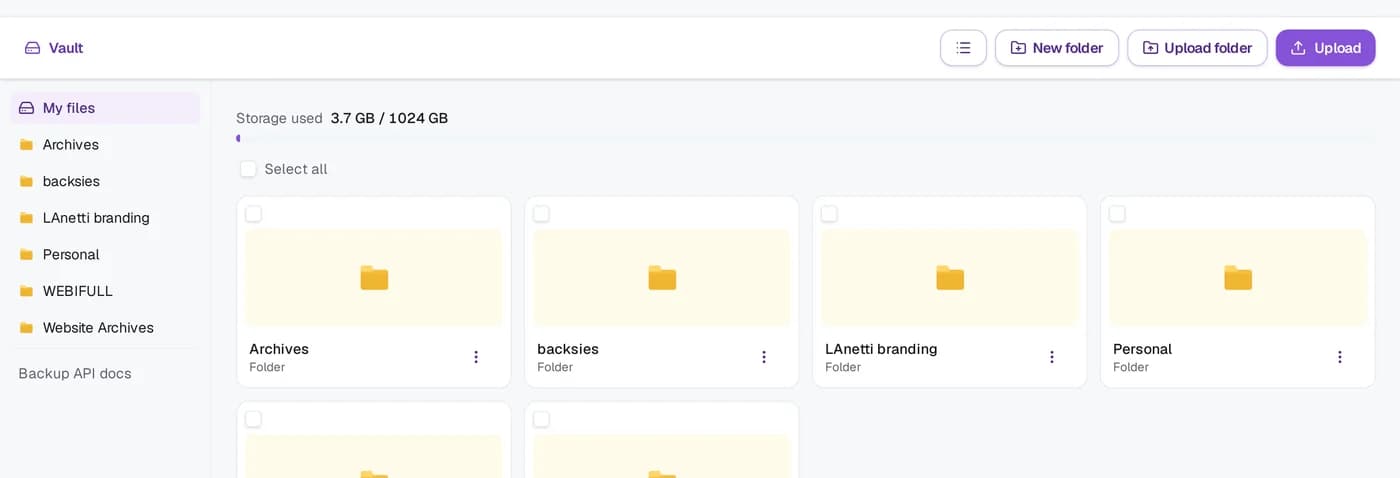1400x478 pixels.
Task: Tick the second card checkbox in second row
Action: pyautogui.click(x=541, y=419)
